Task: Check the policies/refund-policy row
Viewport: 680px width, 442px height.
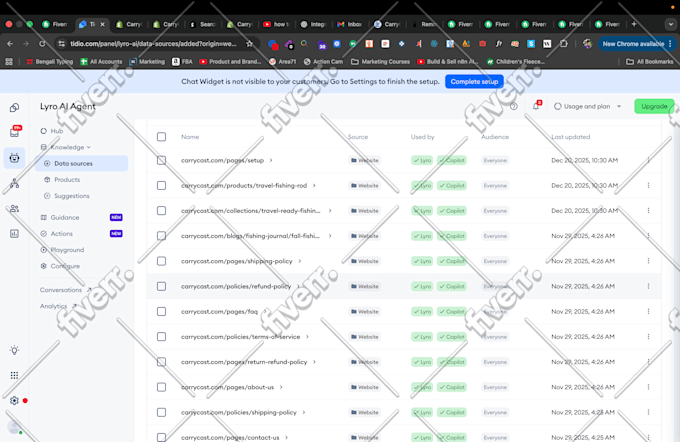Action: [161, 286]
